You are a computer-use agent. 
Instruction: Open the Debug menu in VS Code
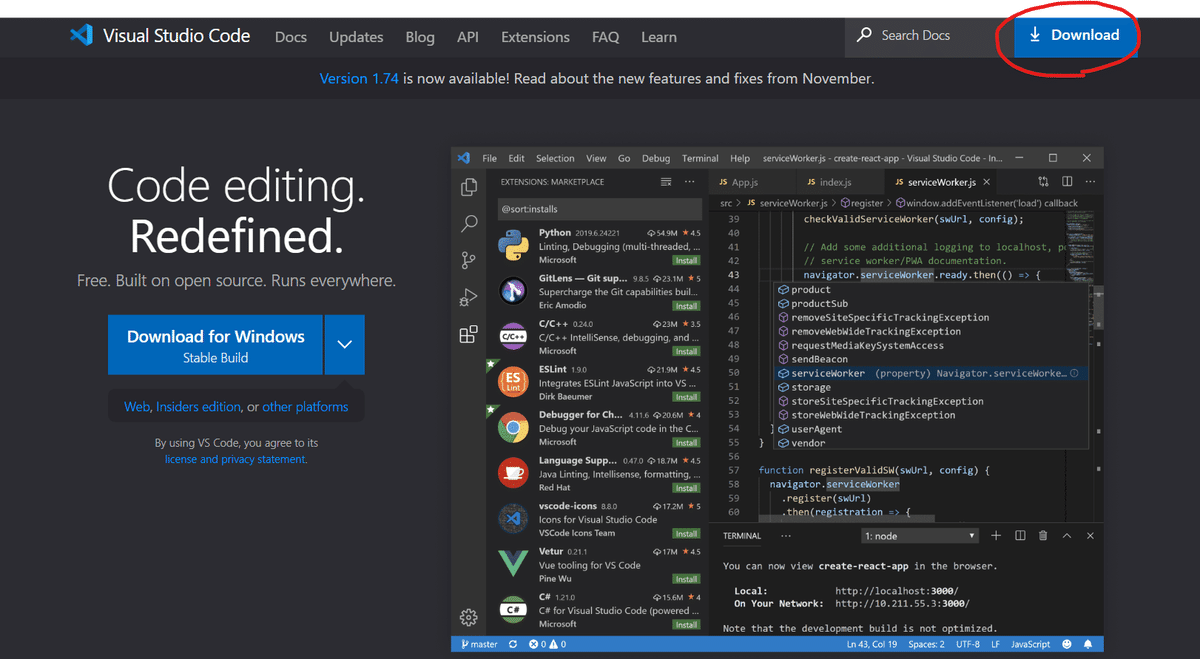[656, 158]
